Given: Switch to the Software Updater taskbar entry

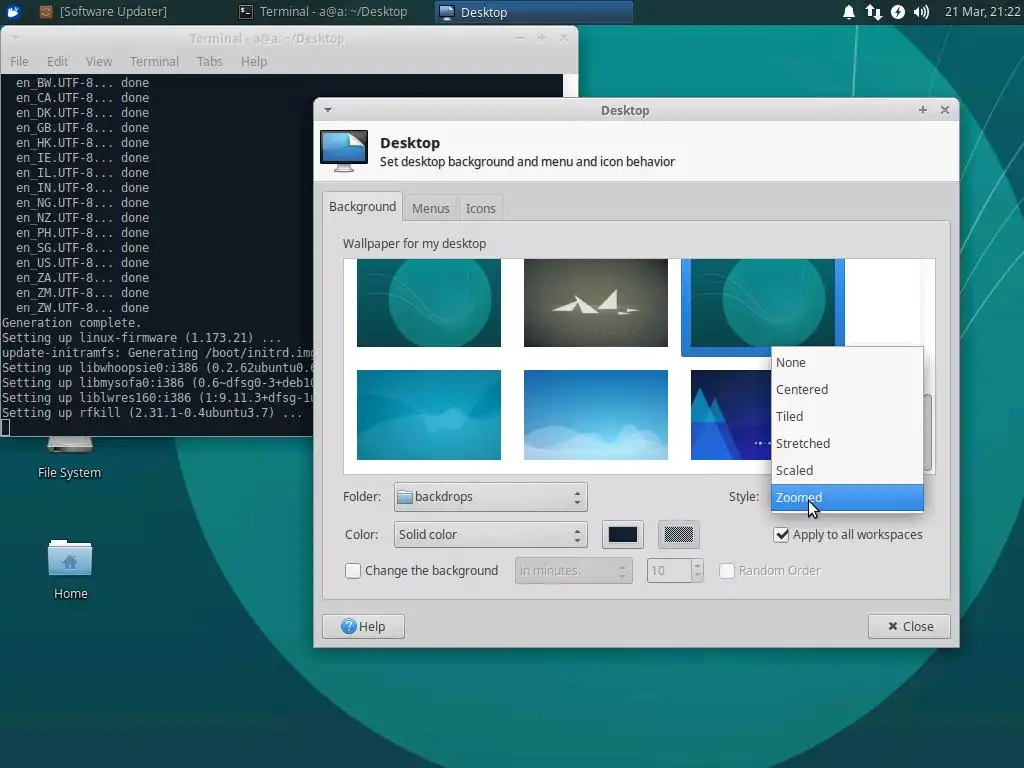Looking at the screenshot, I should coord(103,12).
